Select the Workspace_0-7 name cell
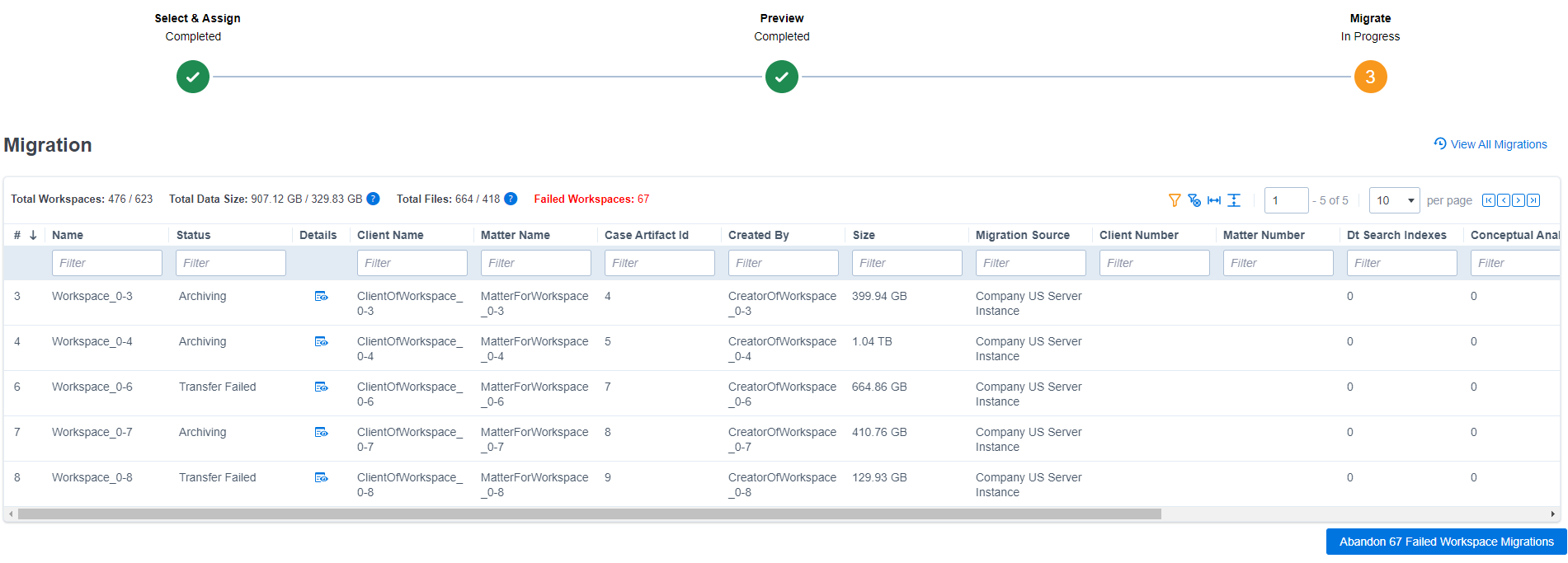1568x563 pixels. [x=92, y=432]
